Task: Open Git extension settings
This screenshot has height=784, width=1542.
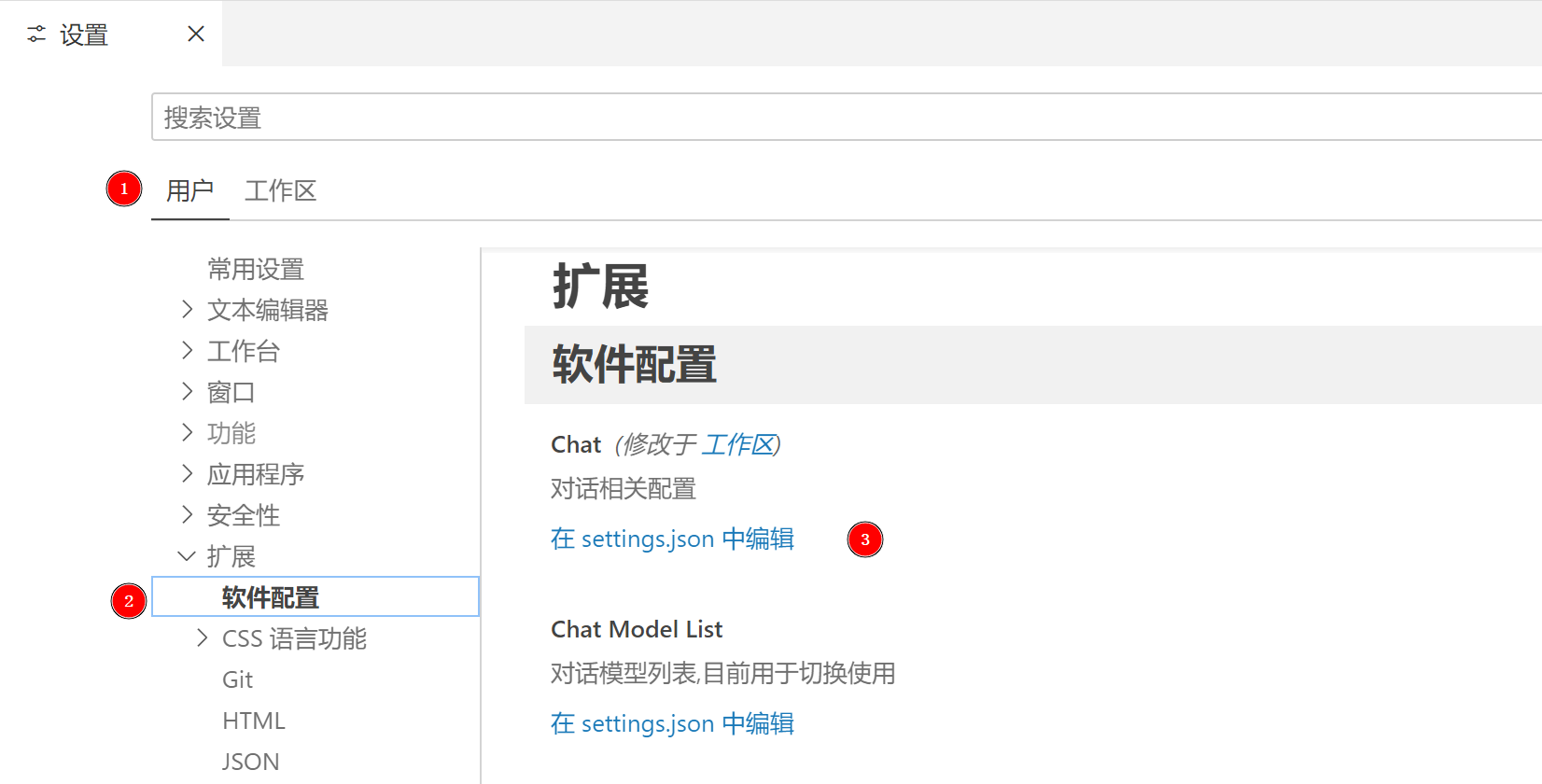Action: point(237,679)
